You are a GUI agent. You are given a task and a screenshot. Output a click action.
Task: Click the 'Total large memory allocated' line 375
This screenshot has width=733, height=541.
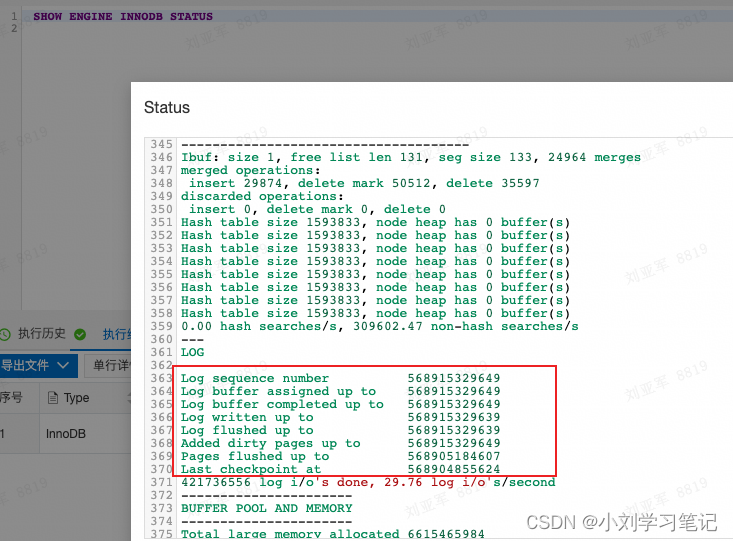coord(332,534)
